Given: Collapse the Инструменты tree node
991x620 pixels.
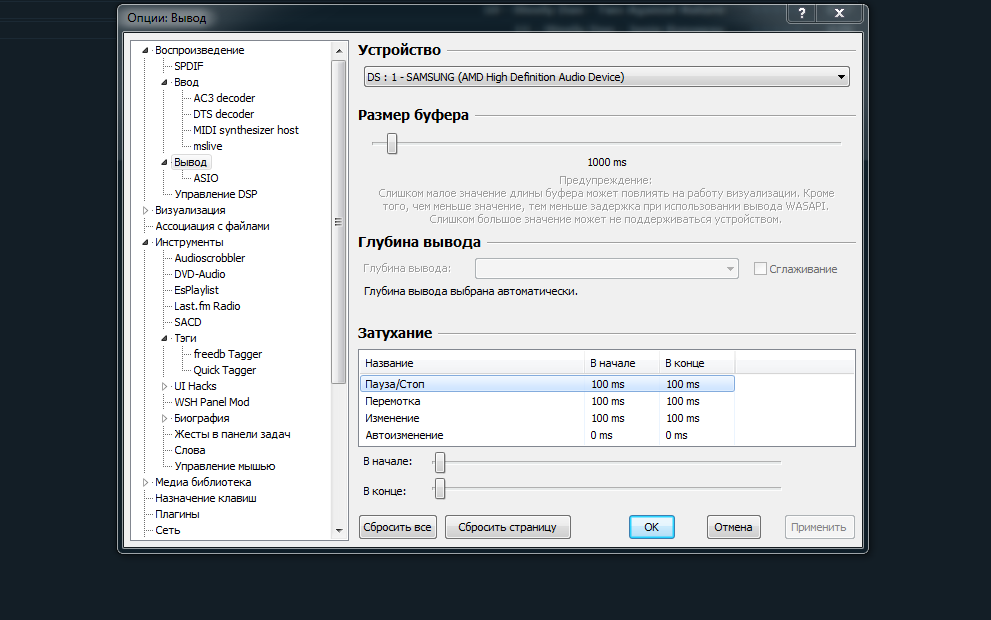Looking at the screenshot, I should point(146,243).
